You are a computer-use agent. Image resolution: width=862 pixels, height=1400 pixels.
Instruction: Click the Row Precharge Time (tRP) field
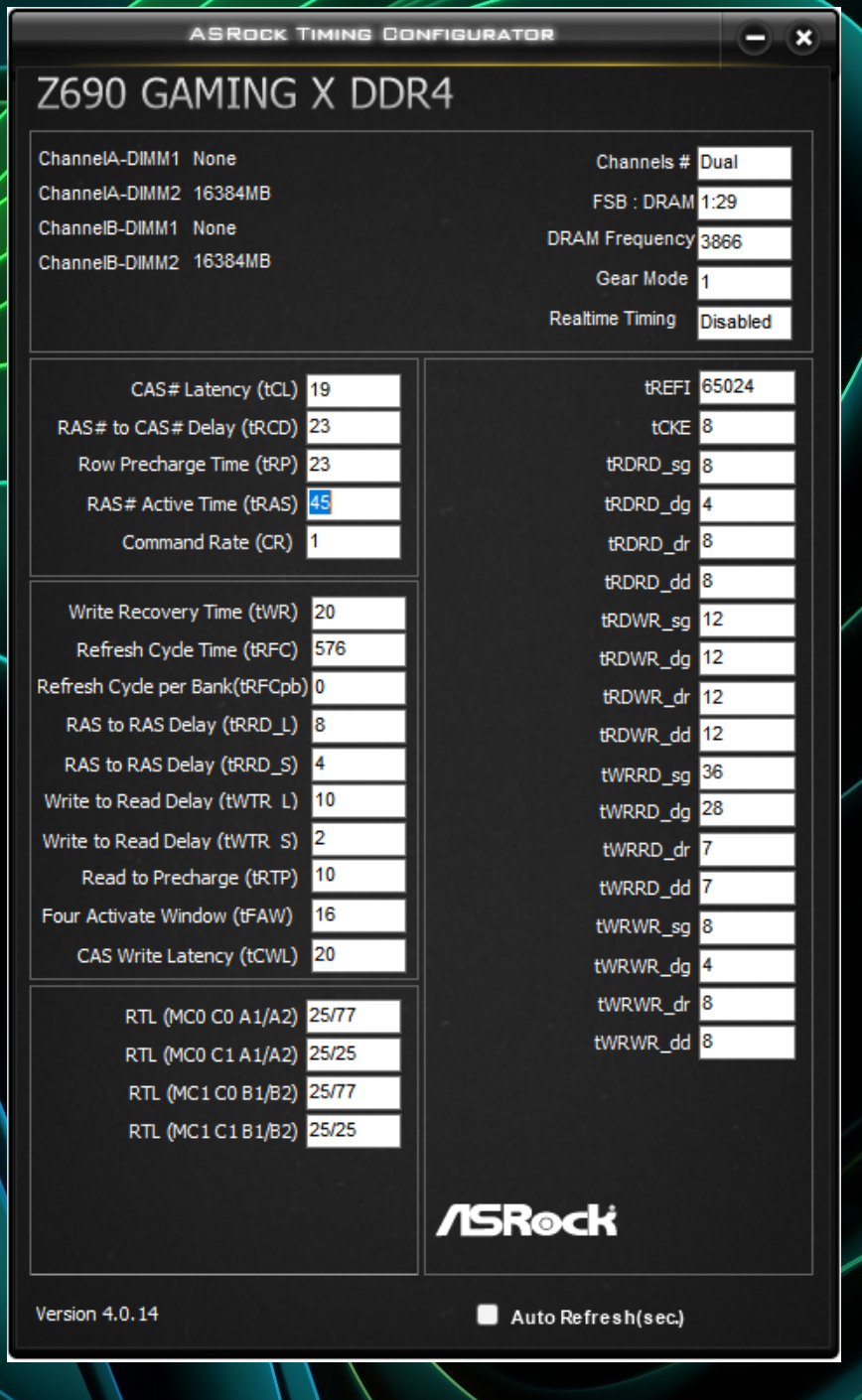(354, 466)
